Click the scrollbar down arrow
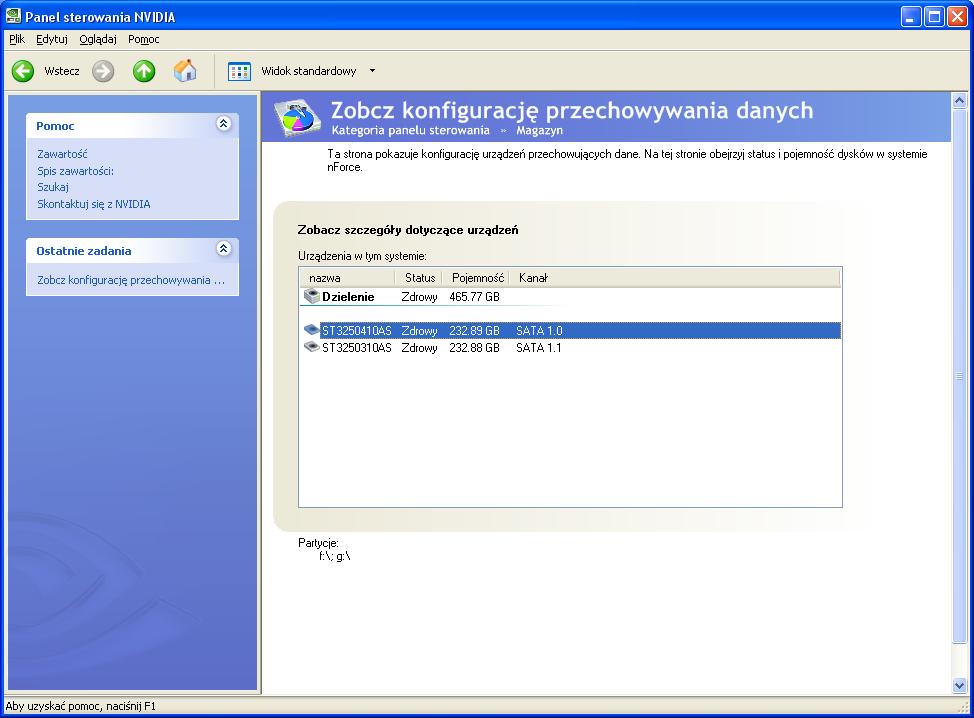 coord(959,686)
